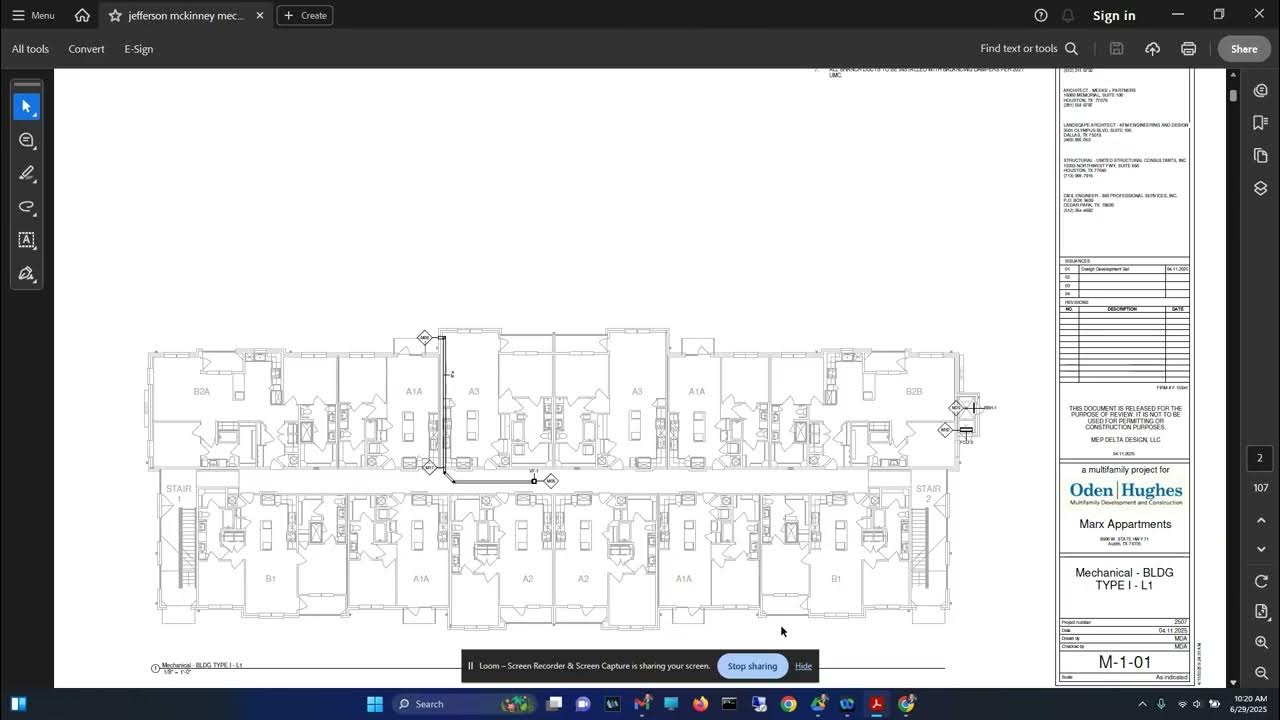The width and height of the screenshot is (1280, 720).
Task: Zoom in with magnifier plus
Action: (x=1260, y=642)
